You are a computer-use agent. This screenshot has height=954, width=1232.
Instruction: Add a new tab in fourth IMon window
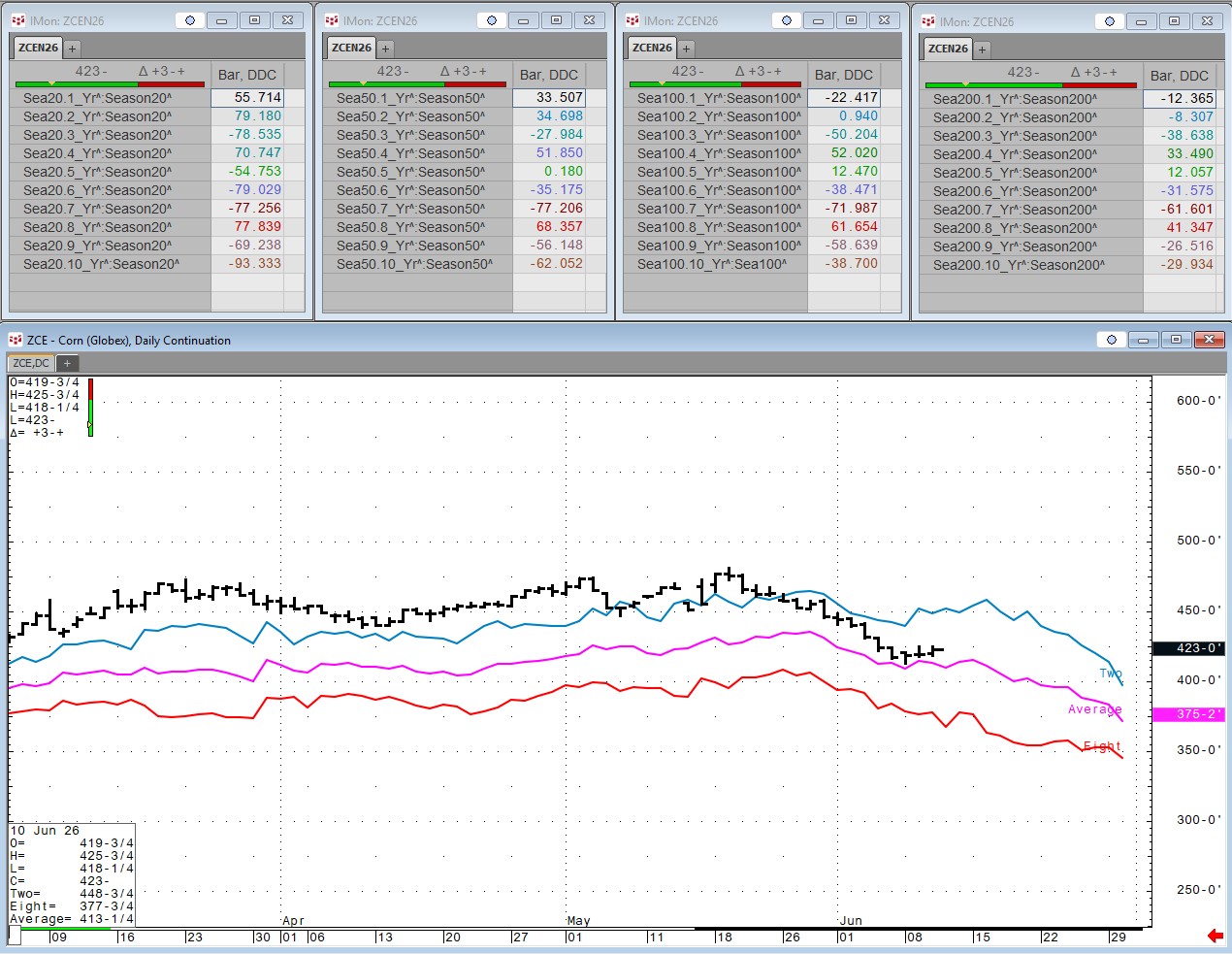[983, 49]
